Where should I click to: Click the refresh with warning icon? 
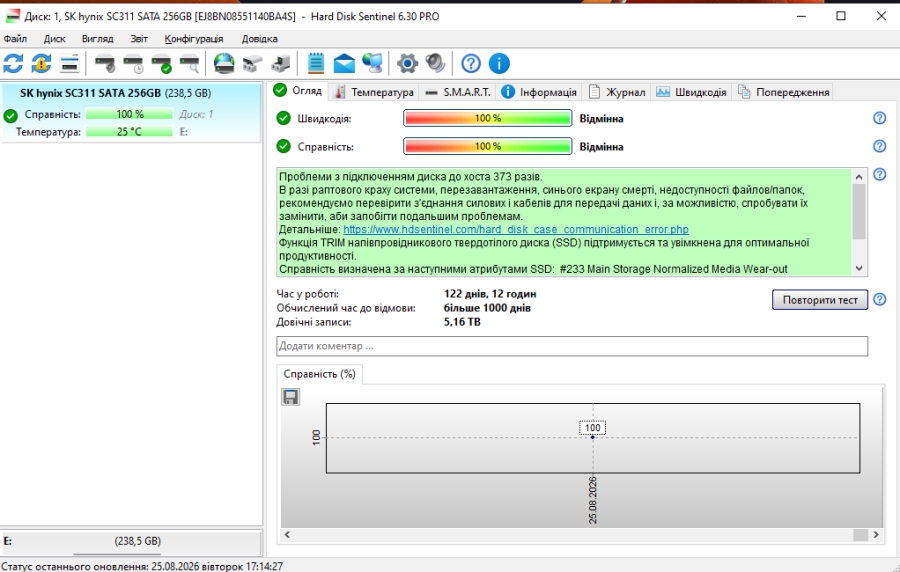pos(41,63)
